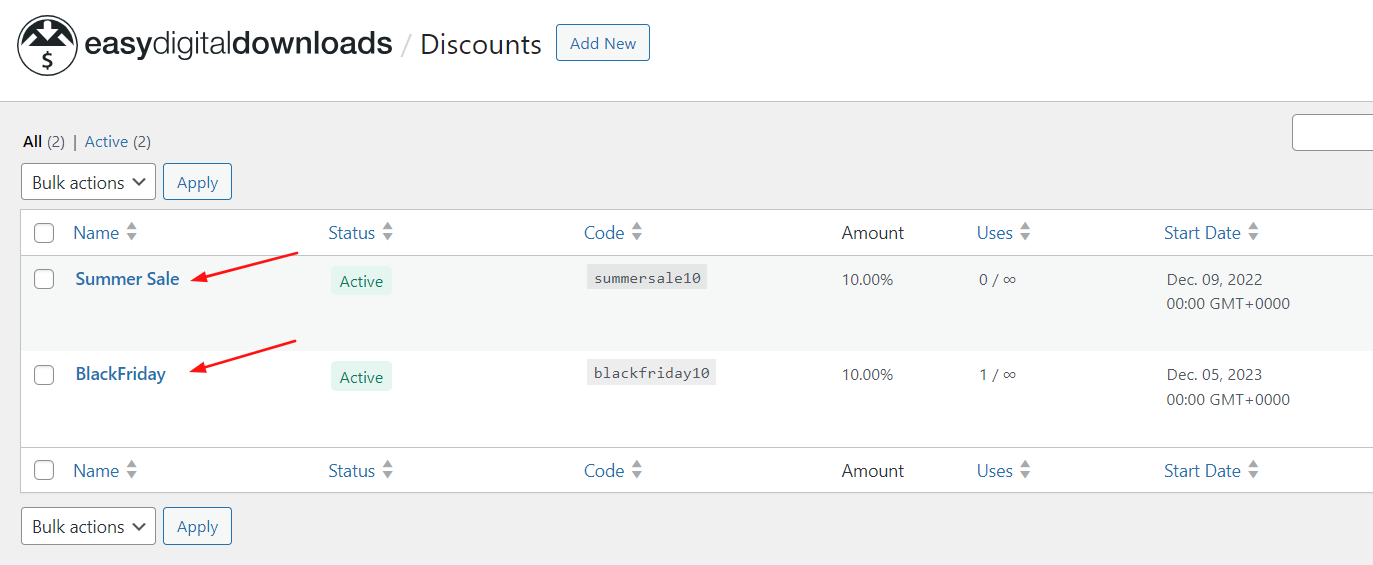Click sort arrows beside Status column header

[x=387, y=232]
